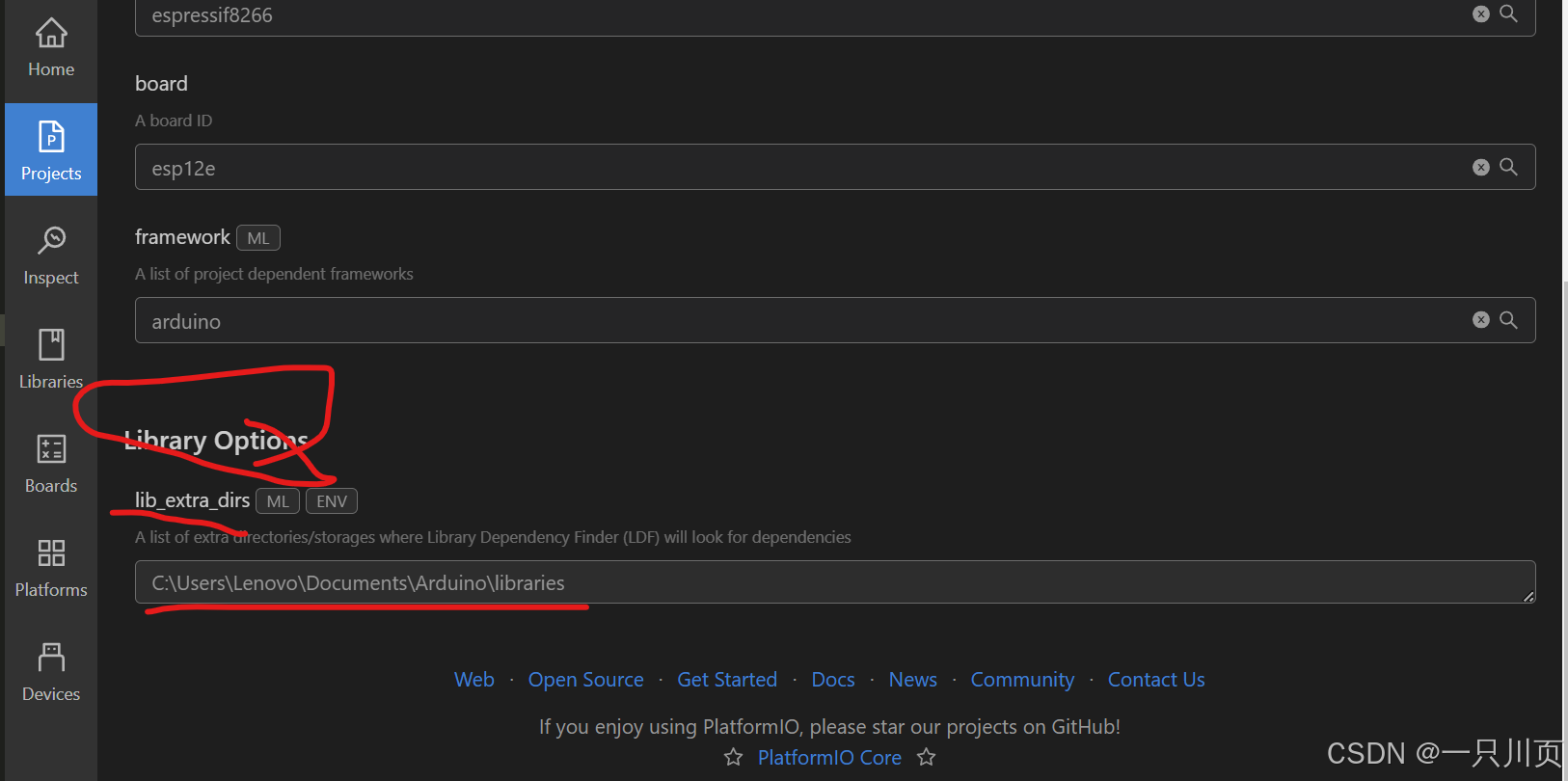Select the Projects sidebar item

(x=51, y=150)
